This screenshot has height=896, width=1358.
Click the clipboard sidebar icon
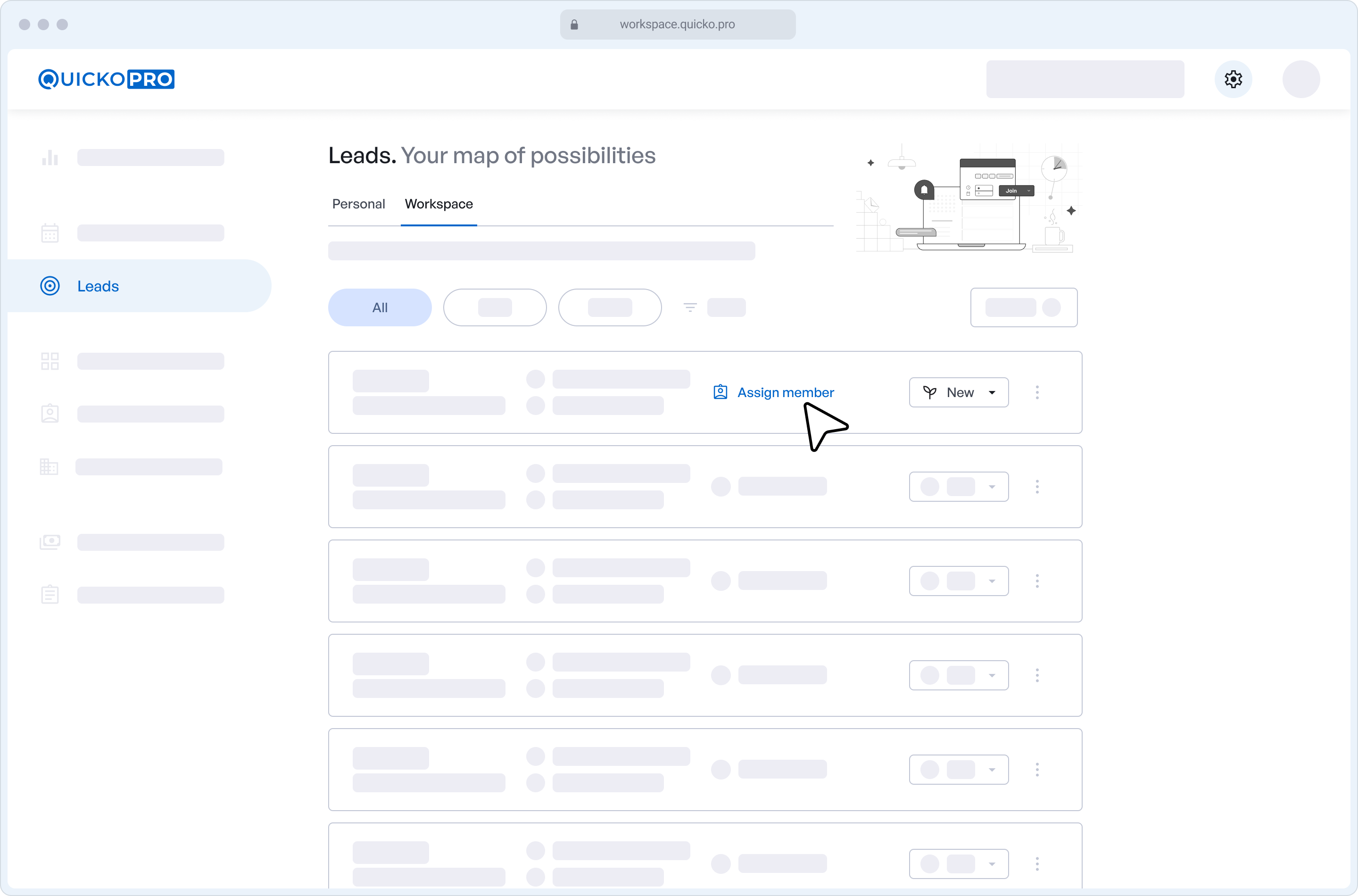[x=50, y=594]
